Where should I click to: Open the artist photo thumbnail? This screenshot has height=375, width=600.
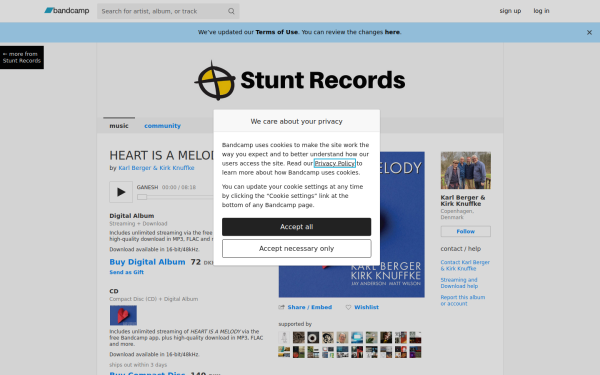[x=466, y=171]
